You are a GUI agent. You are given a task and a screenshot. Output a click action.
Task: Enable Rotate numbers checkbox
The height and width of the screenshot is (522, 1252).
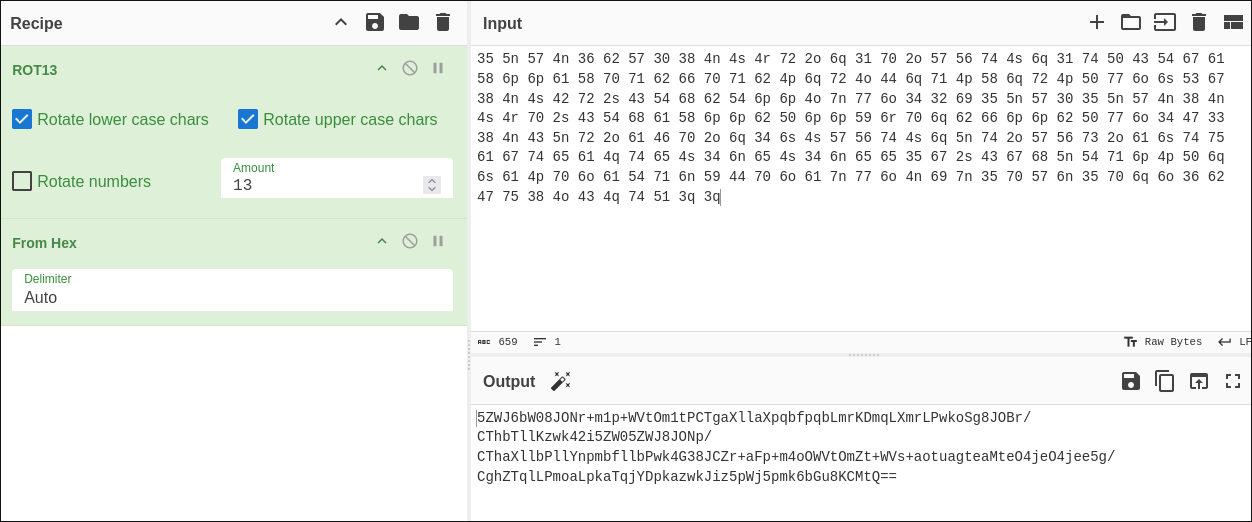(x=22, y=181)
